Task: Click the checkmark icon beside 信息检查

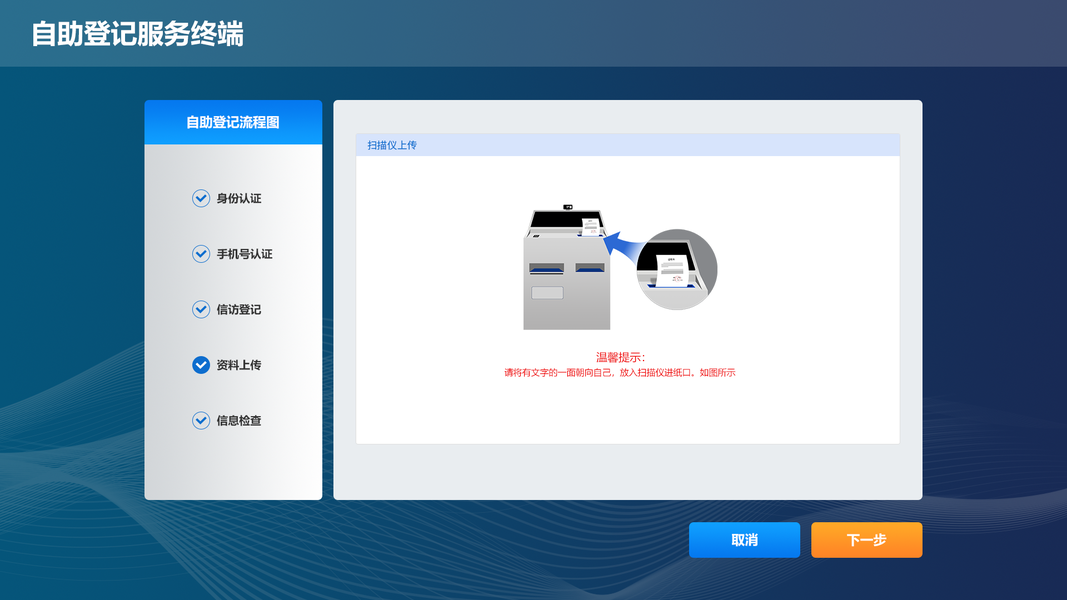Action: point(201,420)
